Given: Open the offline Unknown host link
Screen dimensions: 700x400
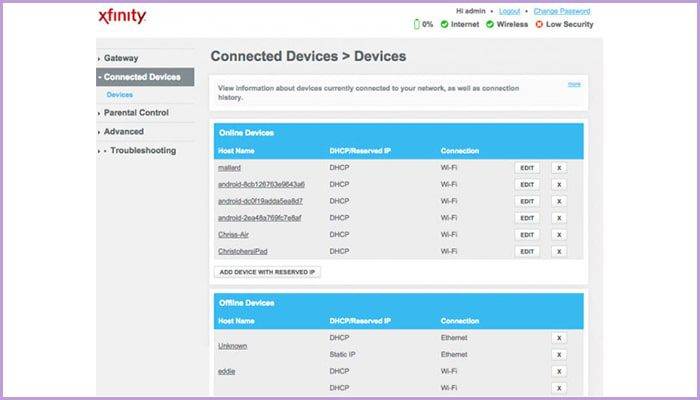Looking at the screenshot, I should (233, 346).
